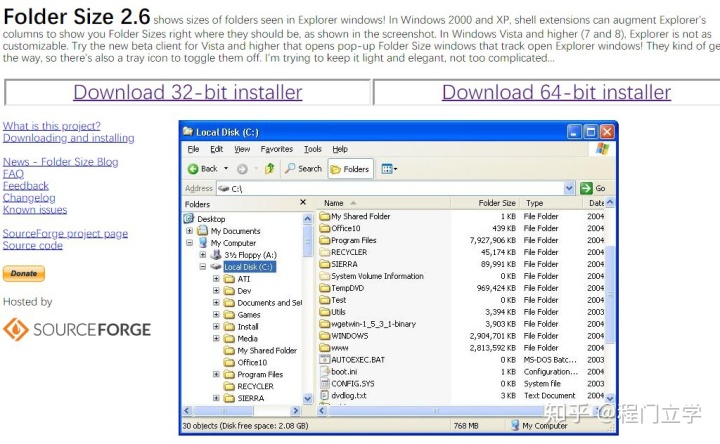Screen dimensions: 720x444
Task: Click the Download 32-bit installer link
Action: point(187,92)
